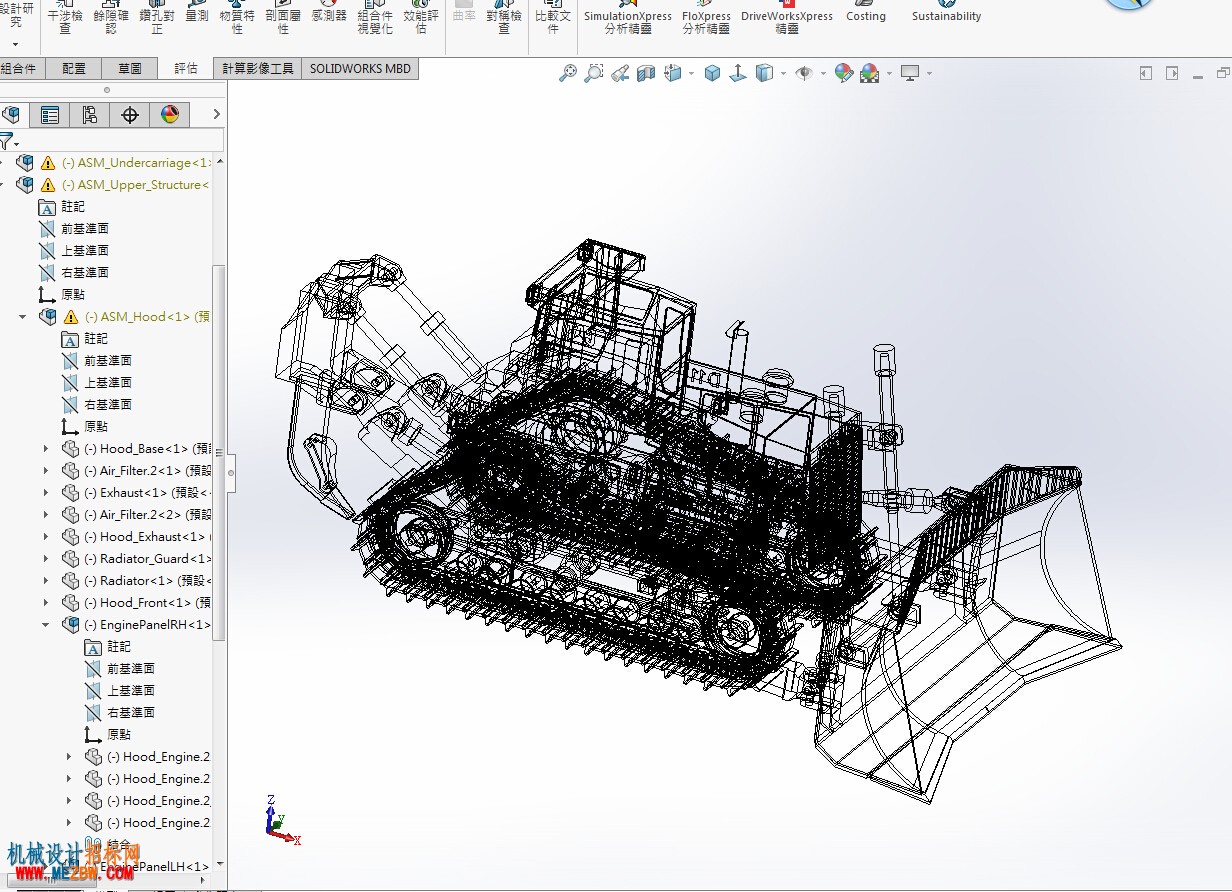
Task: Expand the Hood_Front<1> node
Action: [46, 602]
